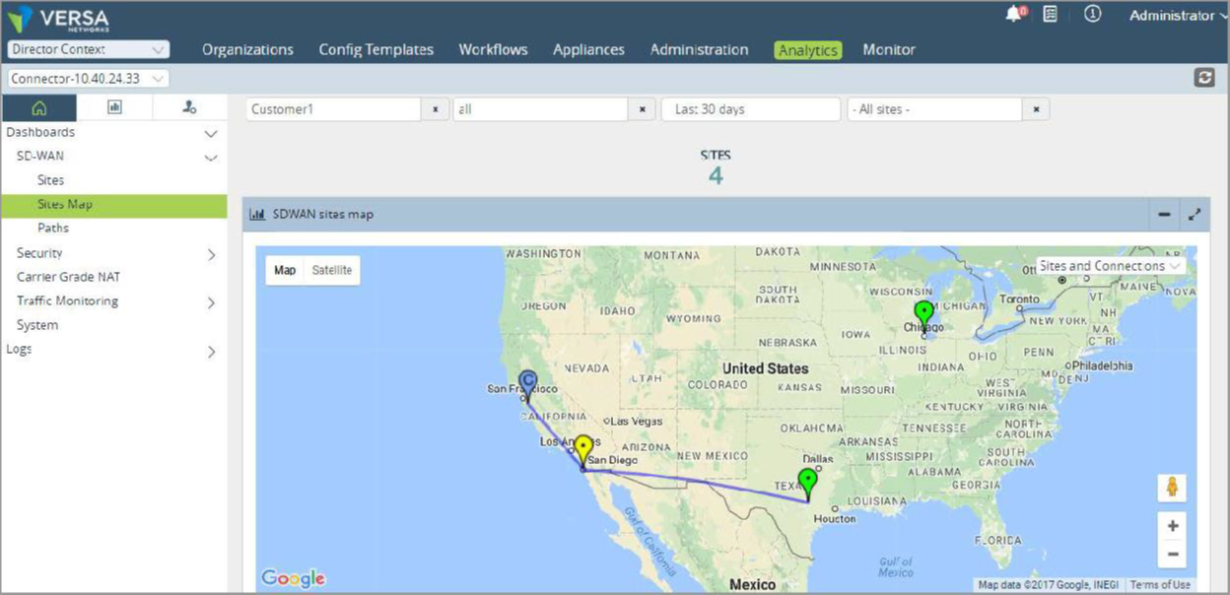Viewport: 1230px width, 595px height.
Task: Collapse the SD-WAN tree section
Action: pos(210,157)
